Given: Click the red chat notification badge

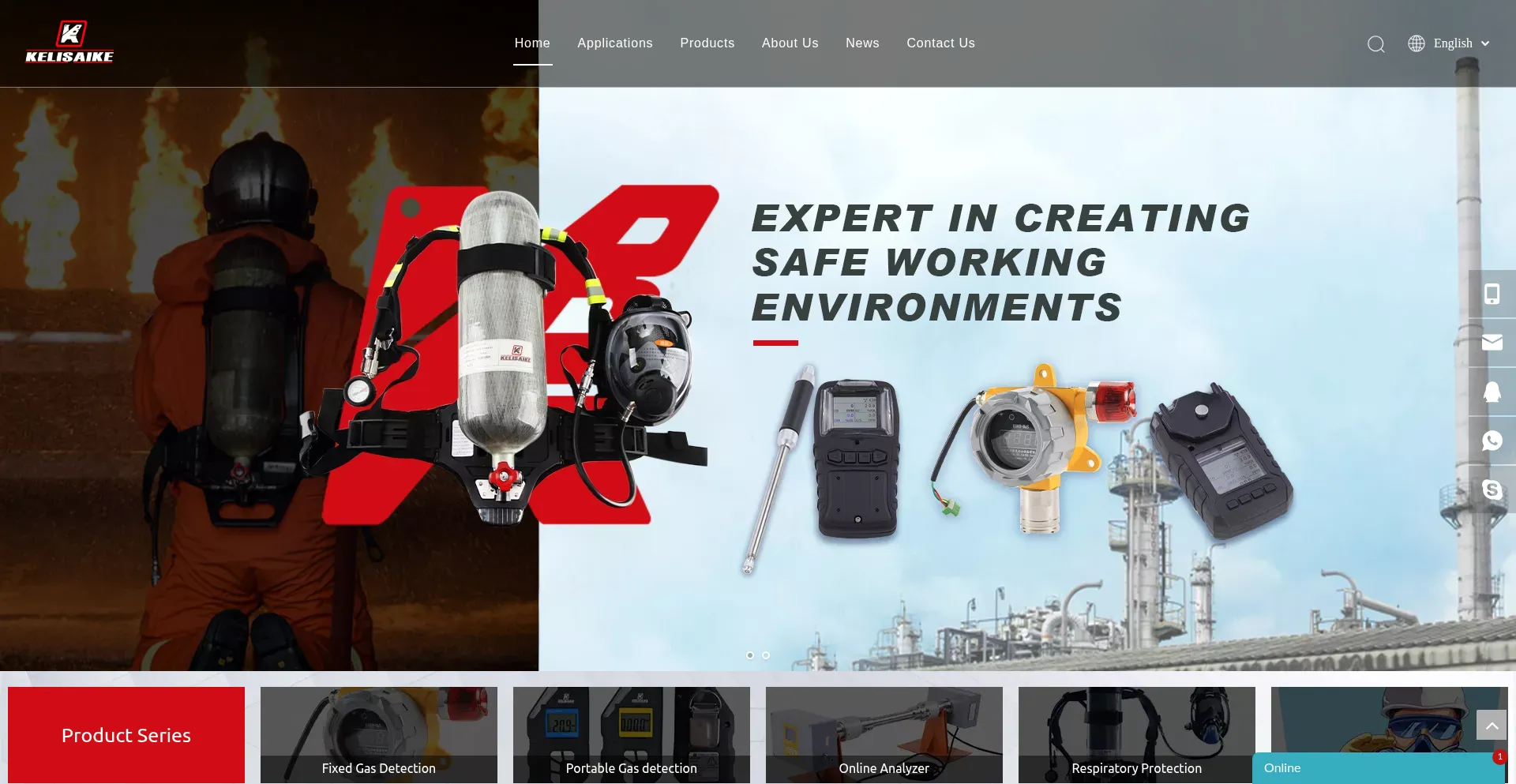Looking at the screenshot, I should (1499, 756).
